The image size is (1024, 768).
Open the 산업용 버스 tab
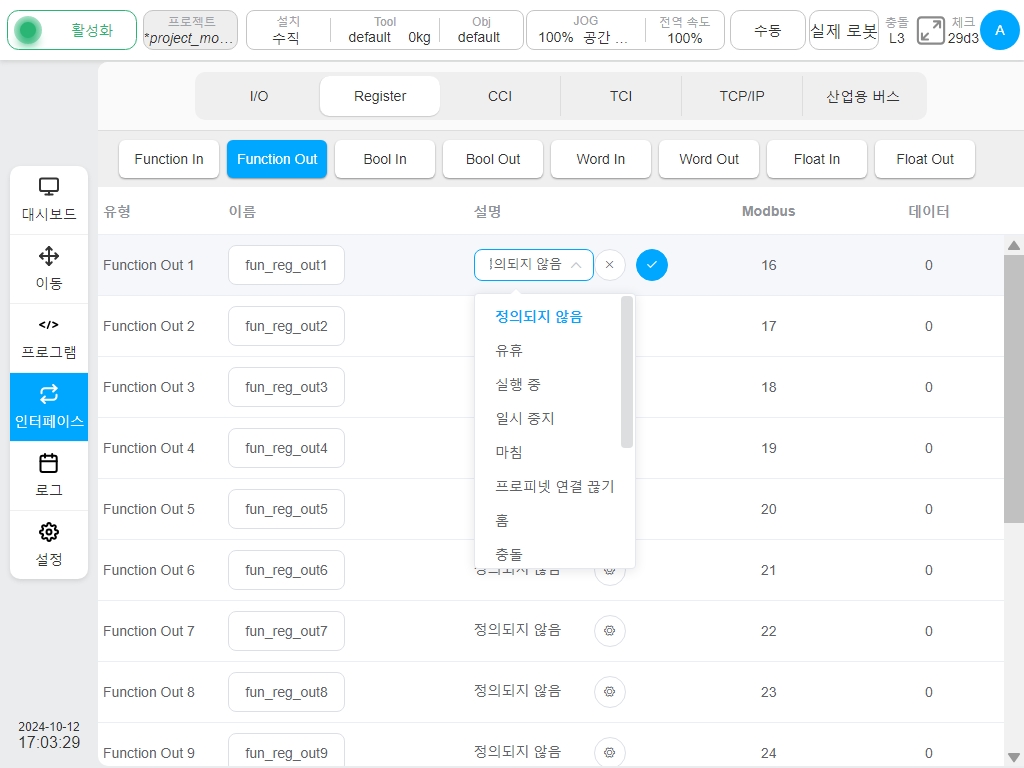863,96
